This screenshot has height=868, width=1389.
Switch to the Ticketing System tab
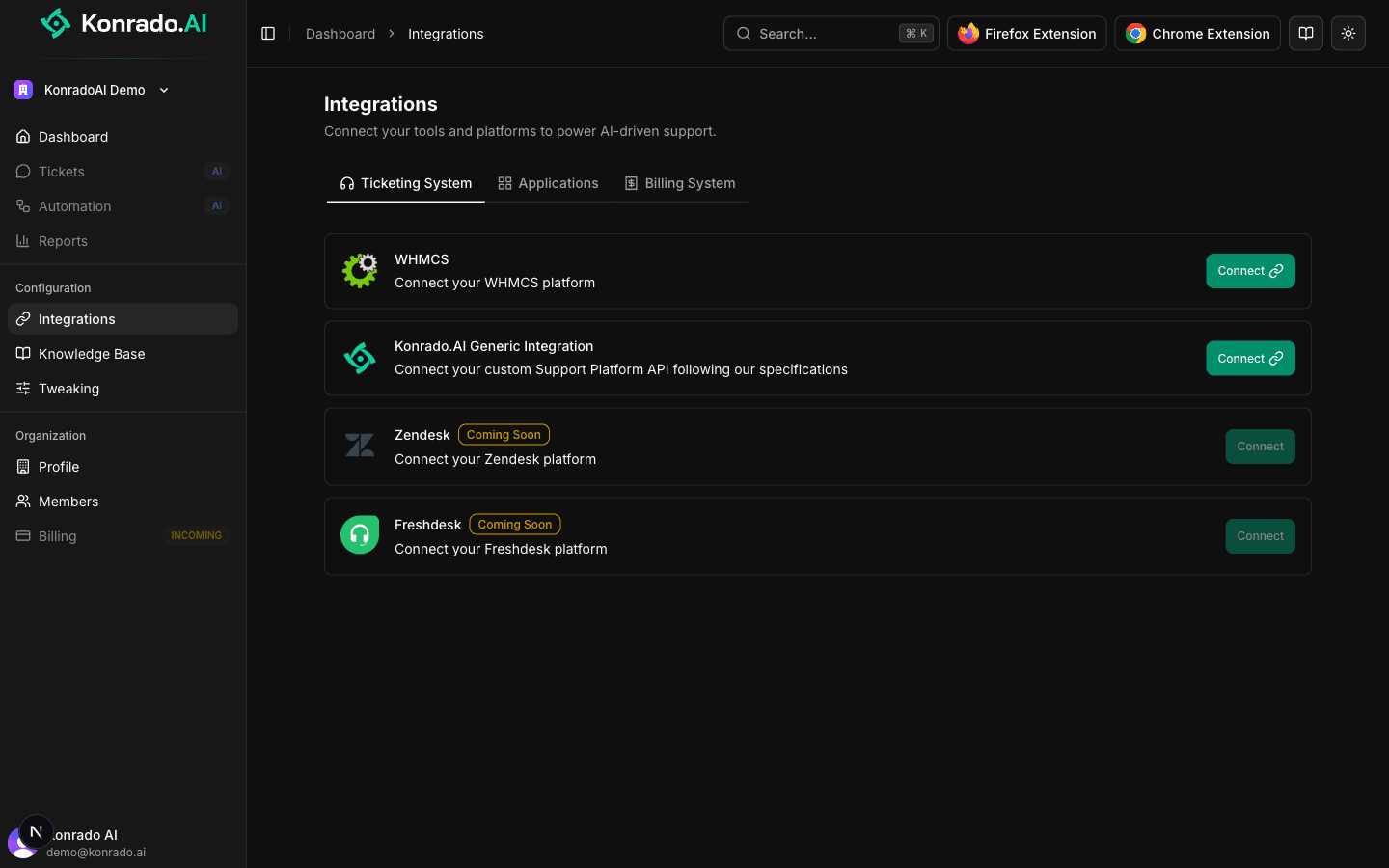[406, 183]
